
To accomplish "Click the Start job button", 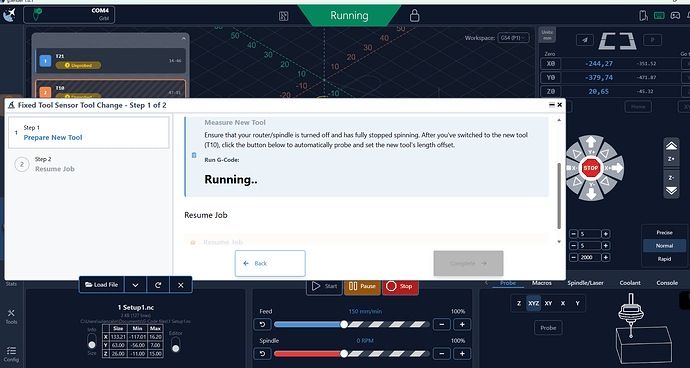I will (x=324, y=286).
